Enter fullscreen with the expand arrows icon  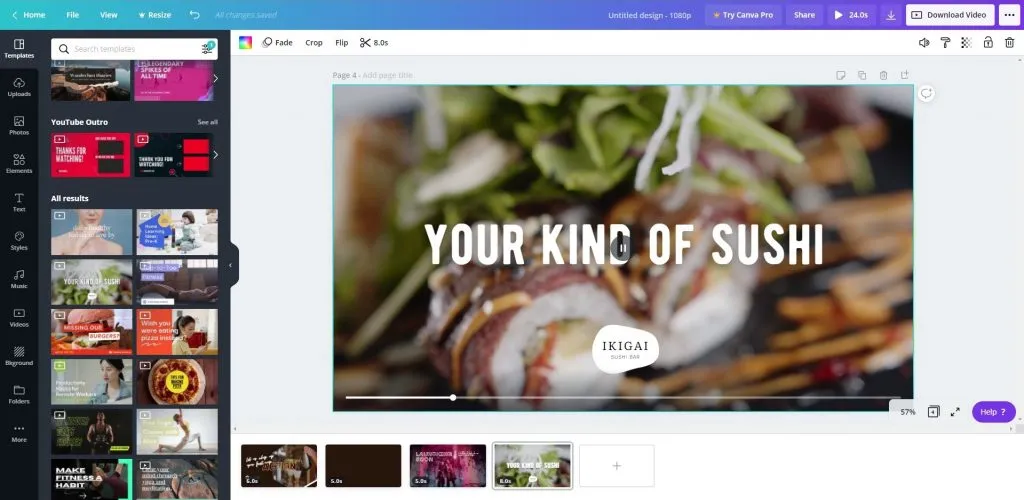(955, 412)
